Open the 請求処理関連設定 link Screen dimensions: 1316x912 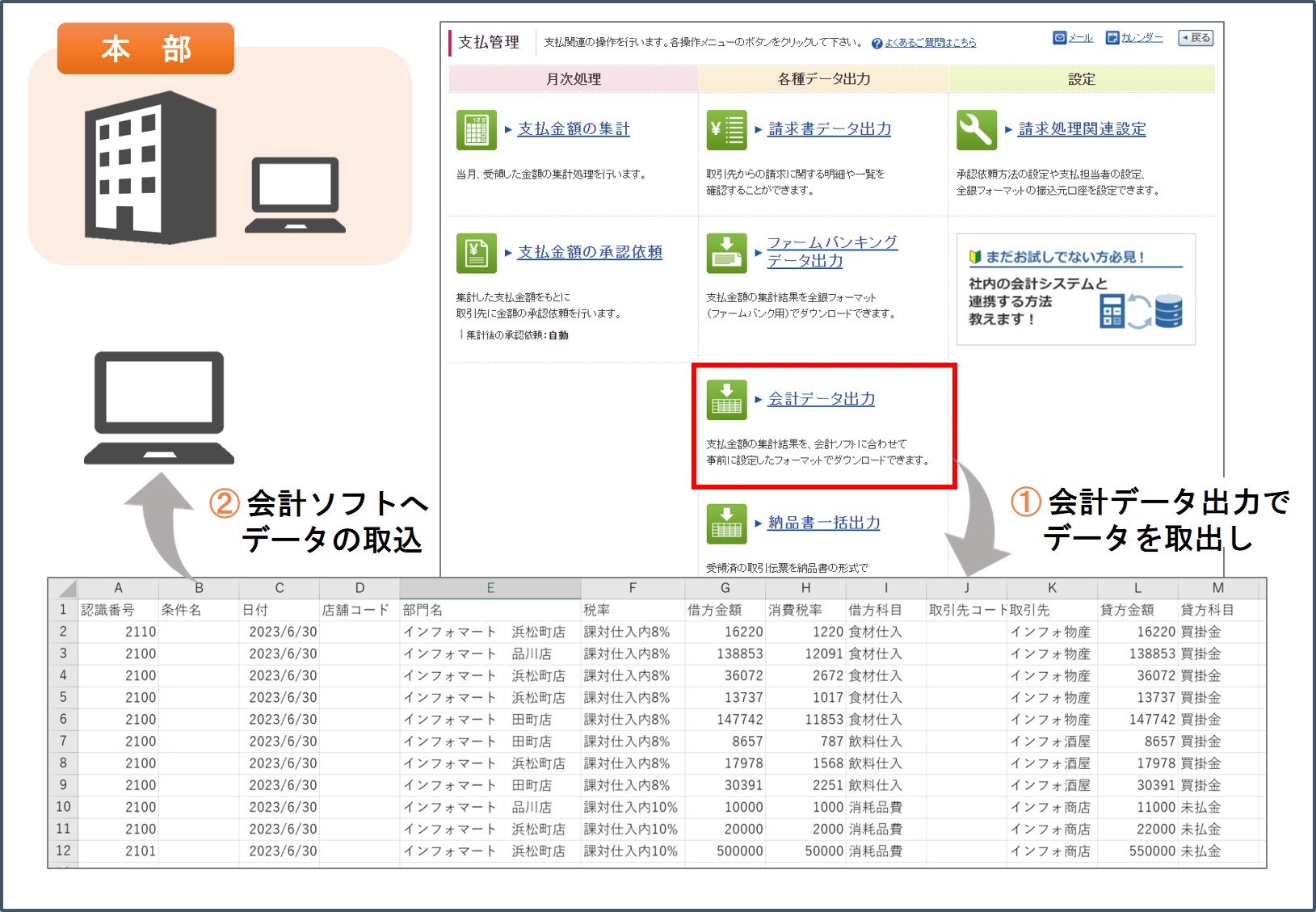tap(1082, 128)
